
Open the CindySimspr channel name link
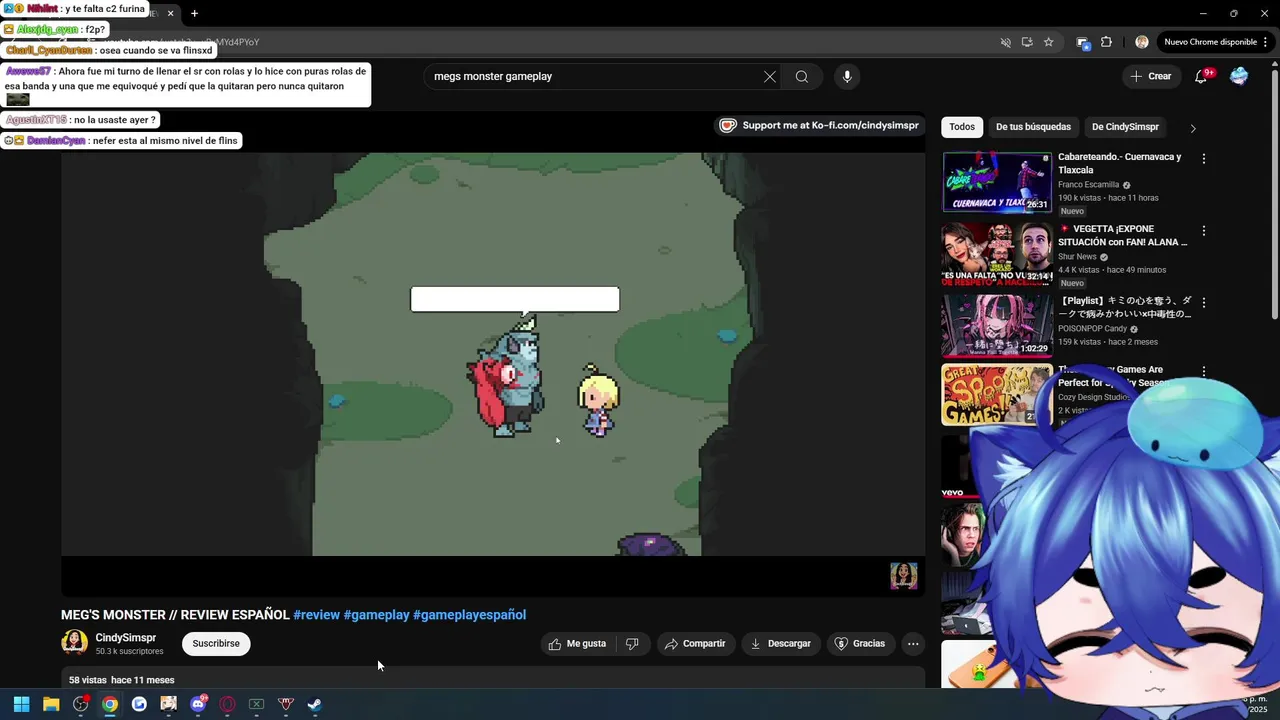click(125, 638)
